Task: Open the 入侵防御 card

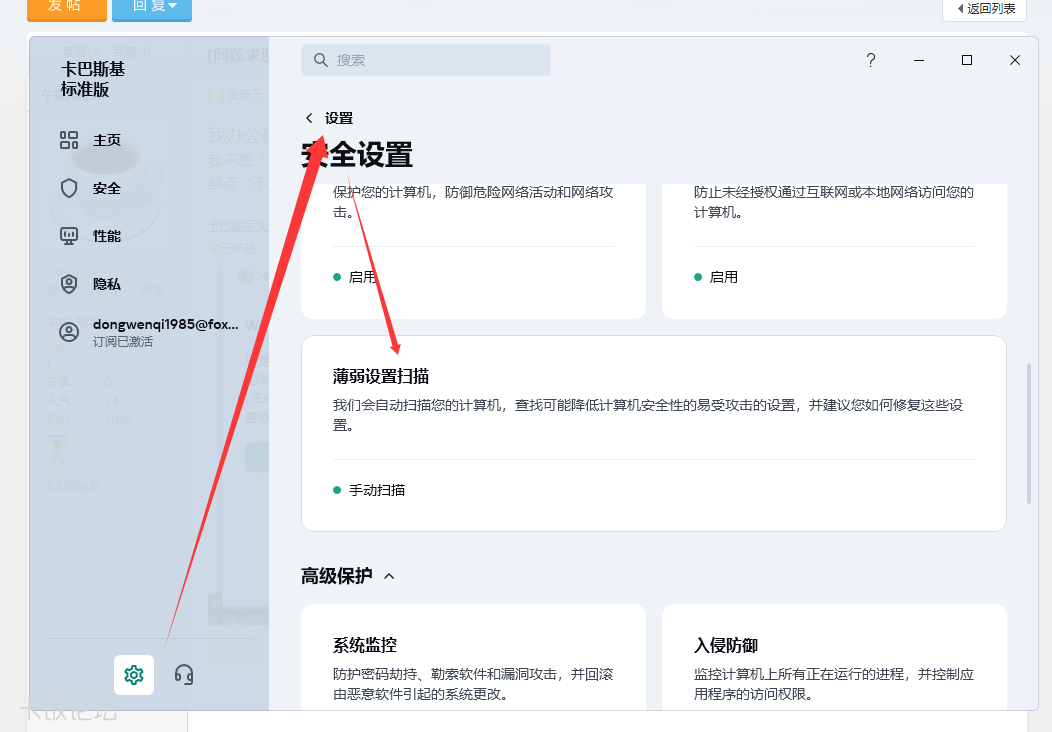Action: pyautogui.click(x=834, y=658)
